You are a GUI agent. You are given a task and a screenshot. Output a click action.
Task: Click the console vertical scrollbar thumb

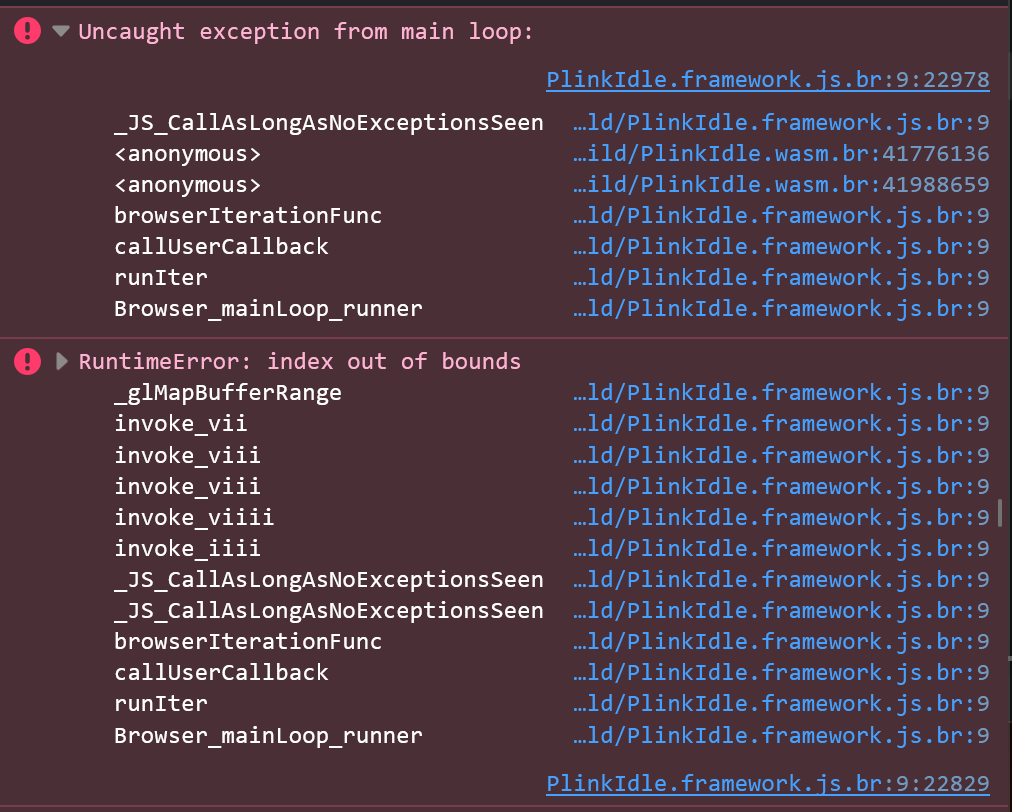coord(1000,513)
